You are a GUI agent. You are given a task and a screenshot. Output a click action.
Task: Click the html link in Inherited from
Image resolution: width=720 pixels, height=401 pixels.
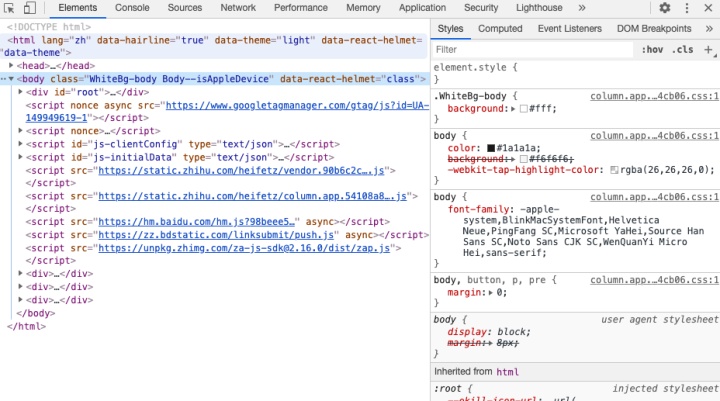pyautogui.click(x=507, y=372)
